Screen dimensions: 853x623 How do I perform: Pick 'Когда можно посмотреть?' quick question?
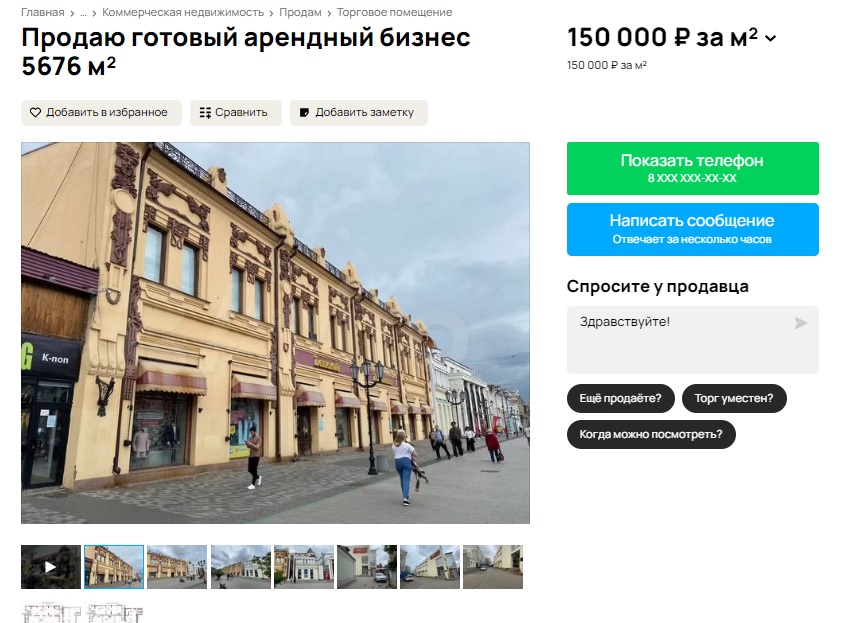(x=651, y=434)
